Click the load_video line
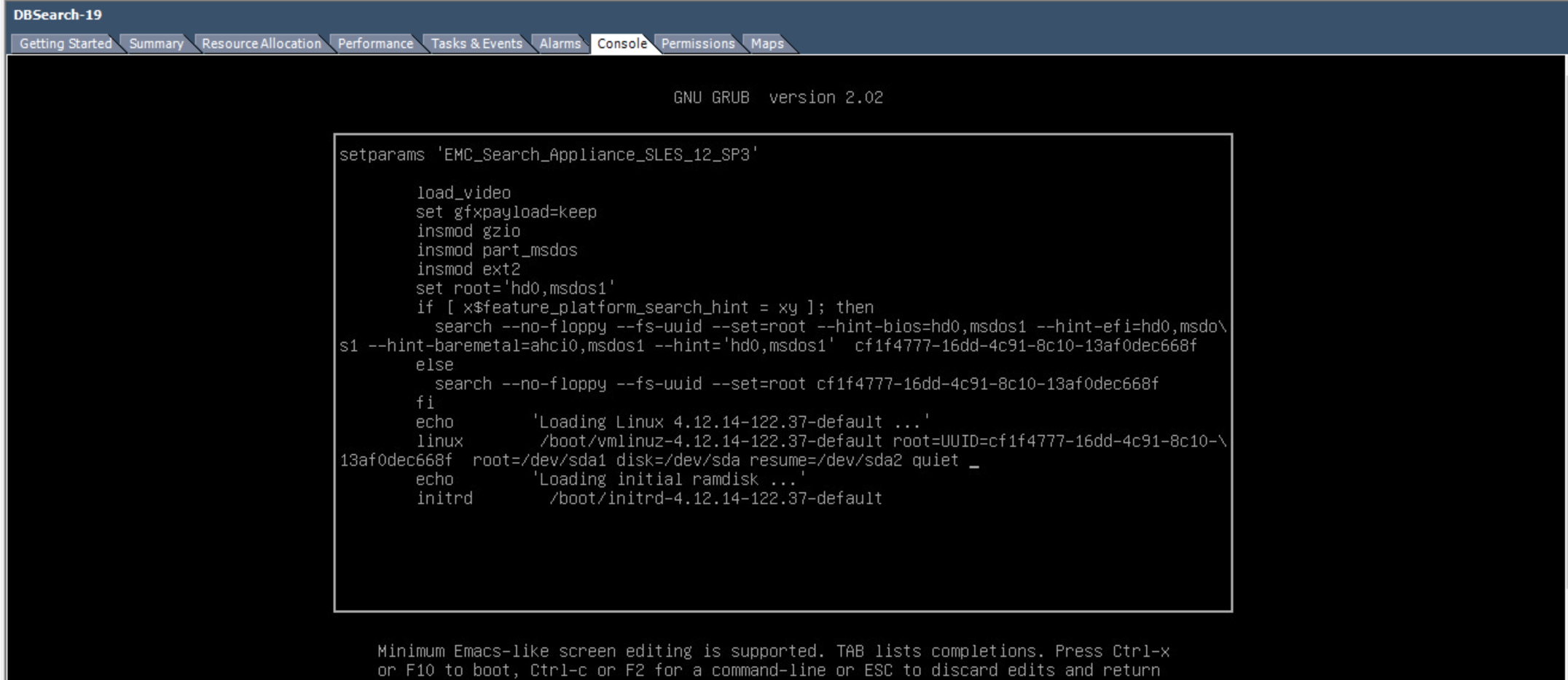 tap(463, 192)
